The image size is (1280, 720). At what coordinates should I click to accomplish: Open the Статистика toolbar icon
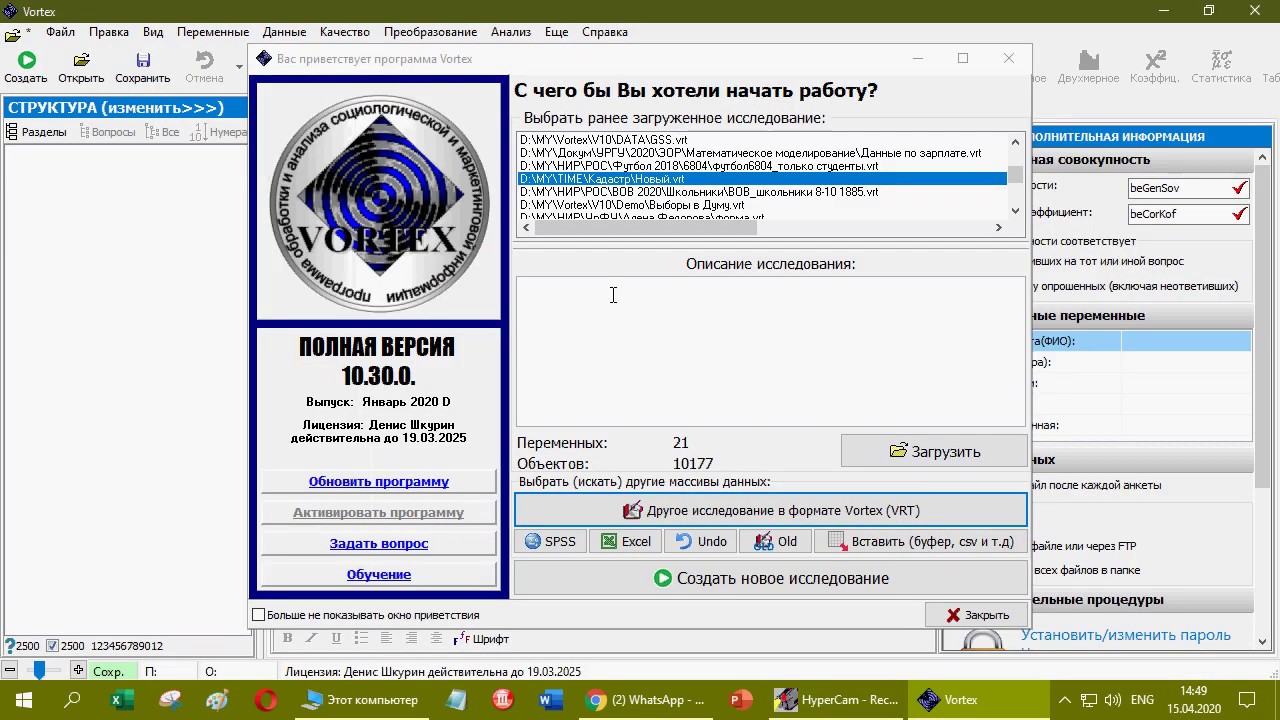click(1221, 61)
